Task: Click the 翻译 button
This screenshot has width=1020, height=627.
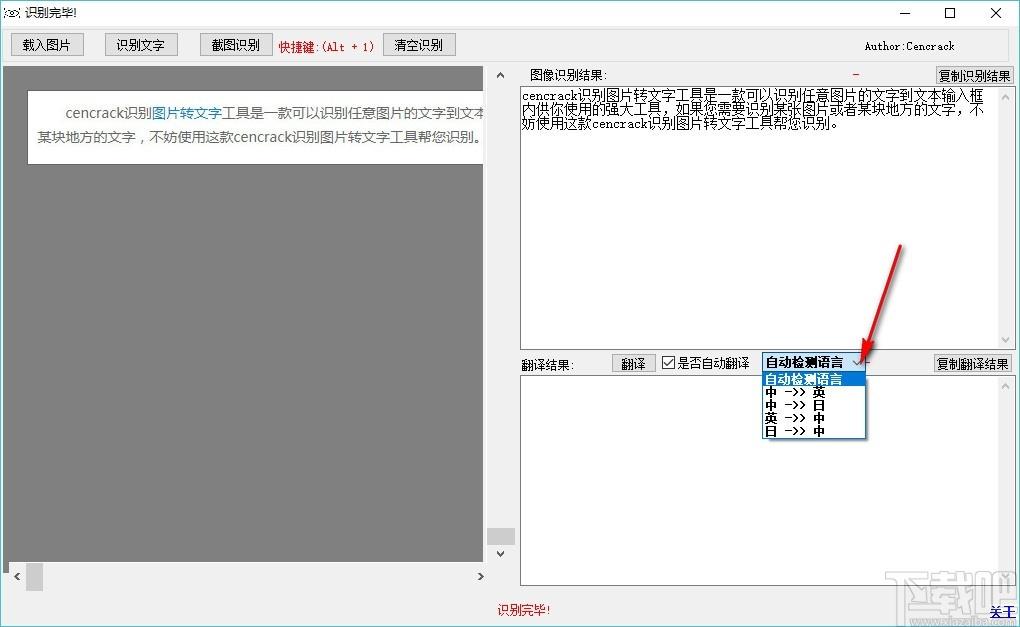Action: (x=633, y=364)
